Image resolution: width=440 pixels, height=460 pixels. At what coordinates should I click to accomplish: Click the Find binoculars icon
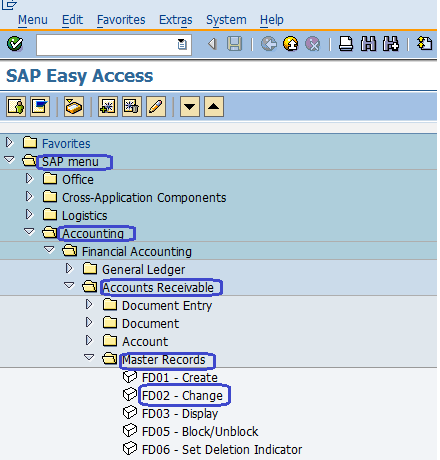368,44
